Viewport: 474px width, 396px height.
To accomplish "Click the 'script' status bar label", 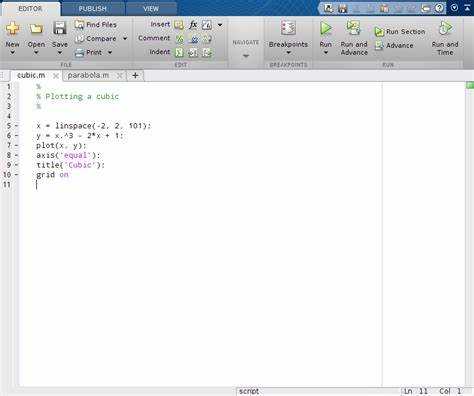I will pos(249,391).
